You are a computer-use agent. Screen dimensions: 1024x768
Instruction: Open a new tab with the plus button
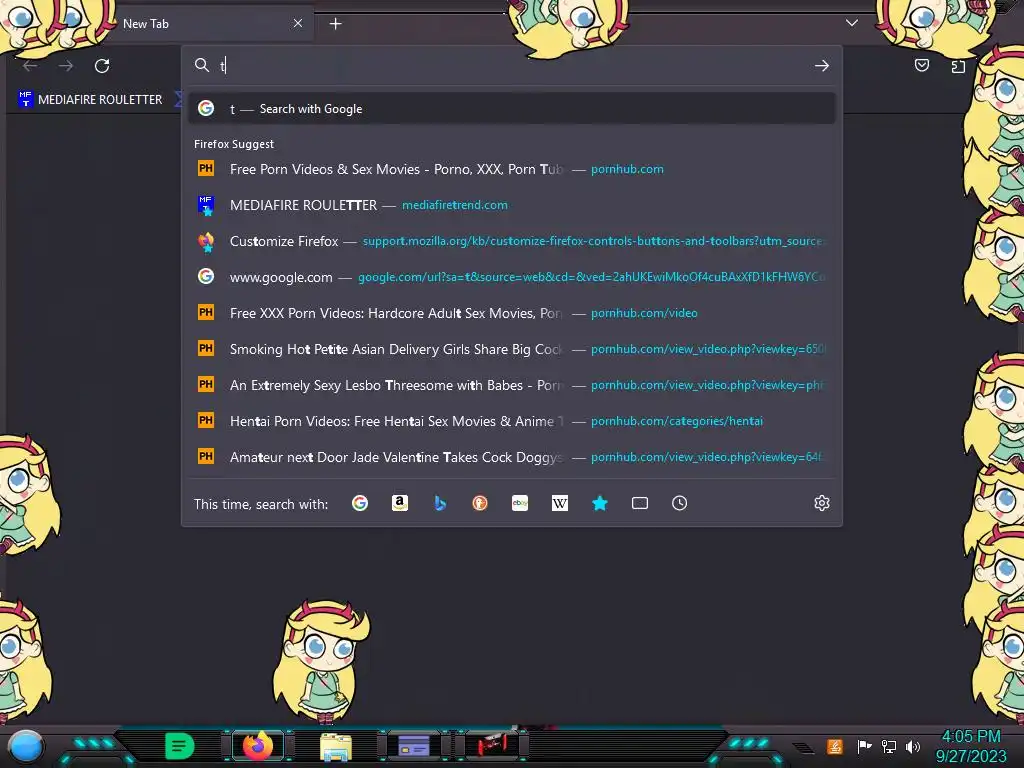pos(335,24)
